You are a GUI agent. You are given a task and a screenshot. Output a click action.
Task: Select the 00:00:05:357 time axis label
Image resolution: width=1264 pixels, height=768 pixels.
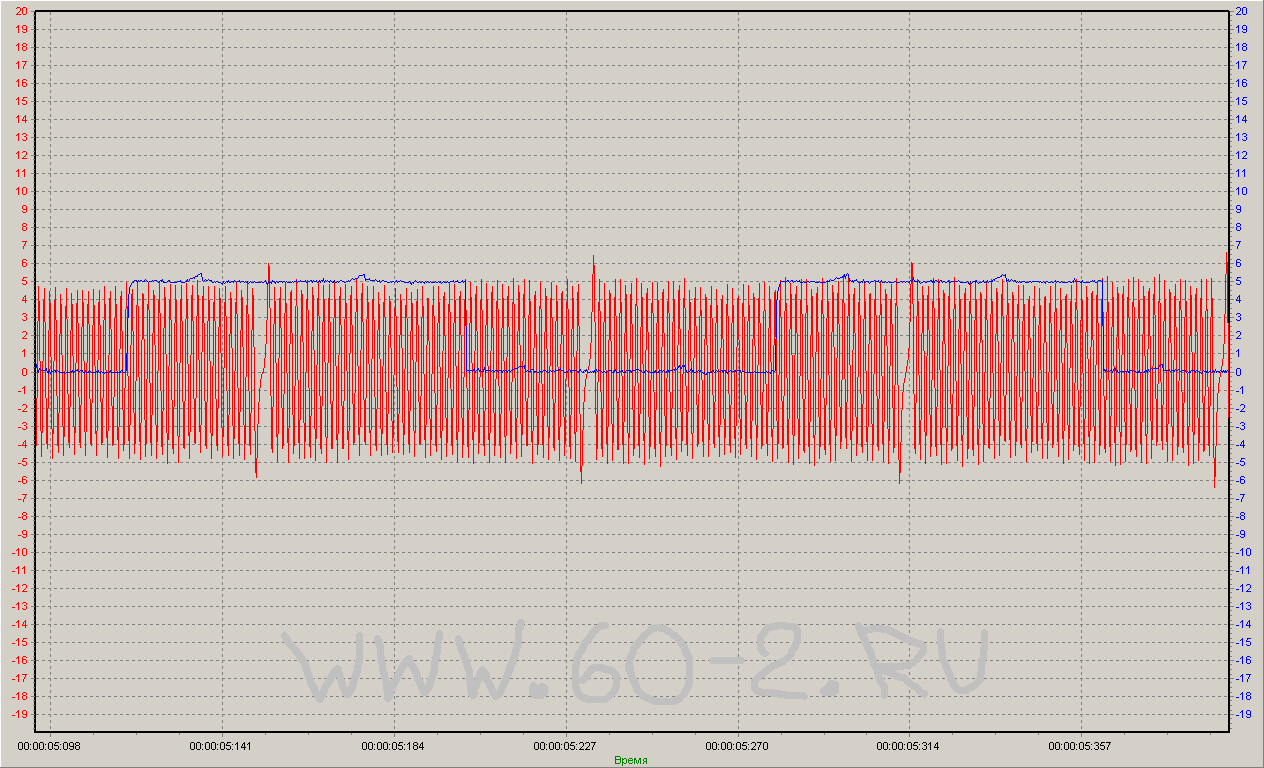[1080, 746]
